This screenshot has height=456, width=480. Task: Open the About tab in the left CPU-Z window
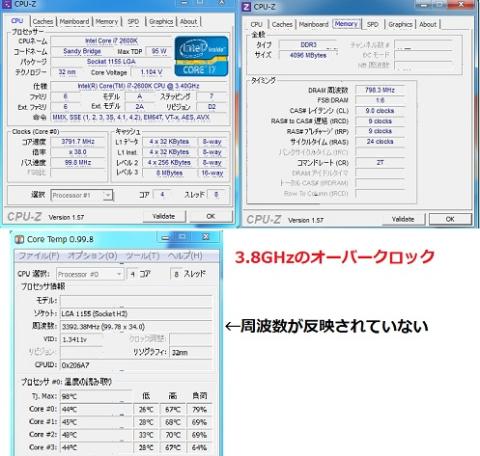pos(188,22)
